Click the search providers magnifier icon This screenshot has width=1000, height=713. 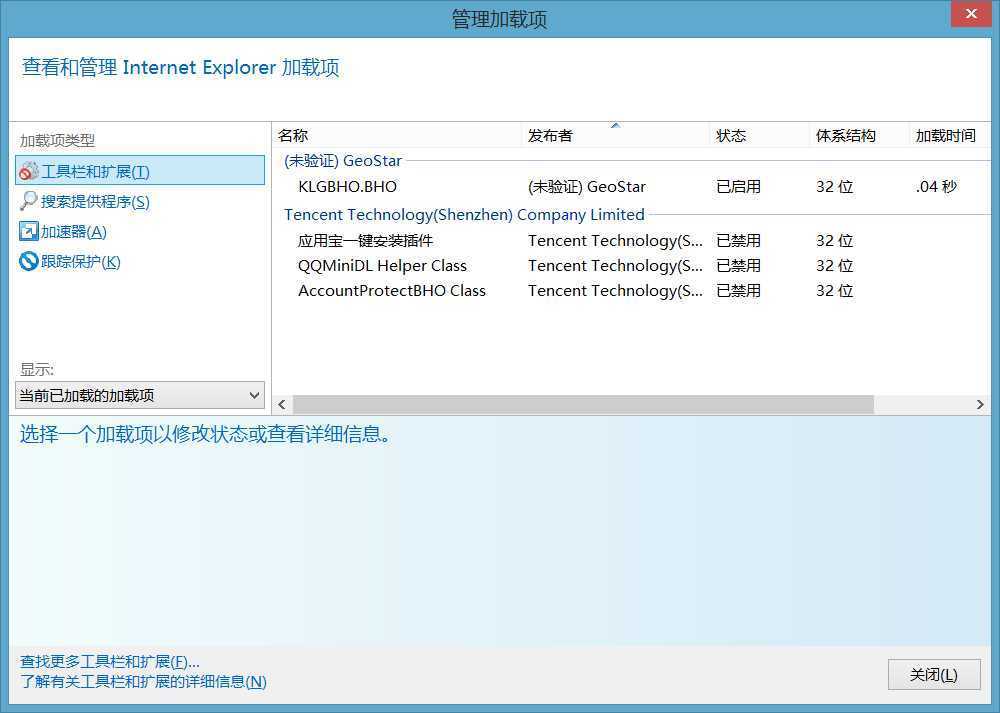(x=29, y=201)
